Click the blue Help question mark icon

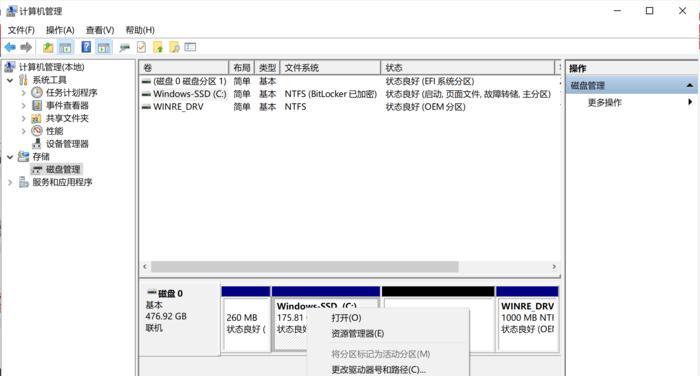(x=86, y=47)
